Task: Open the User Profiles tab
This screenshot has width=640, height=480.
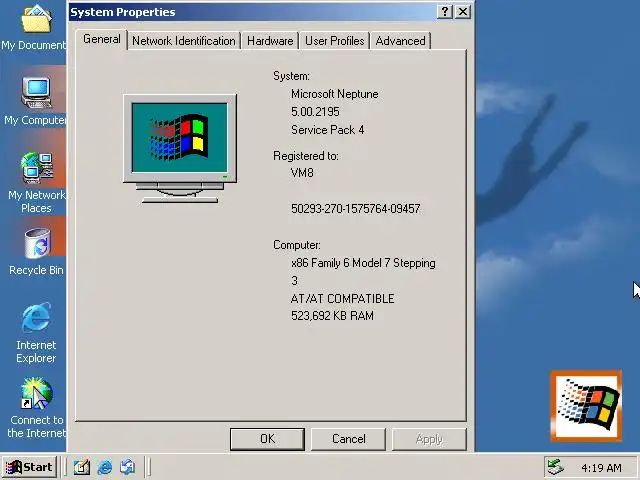Action: pyautogui.click(x=335, y=41)
